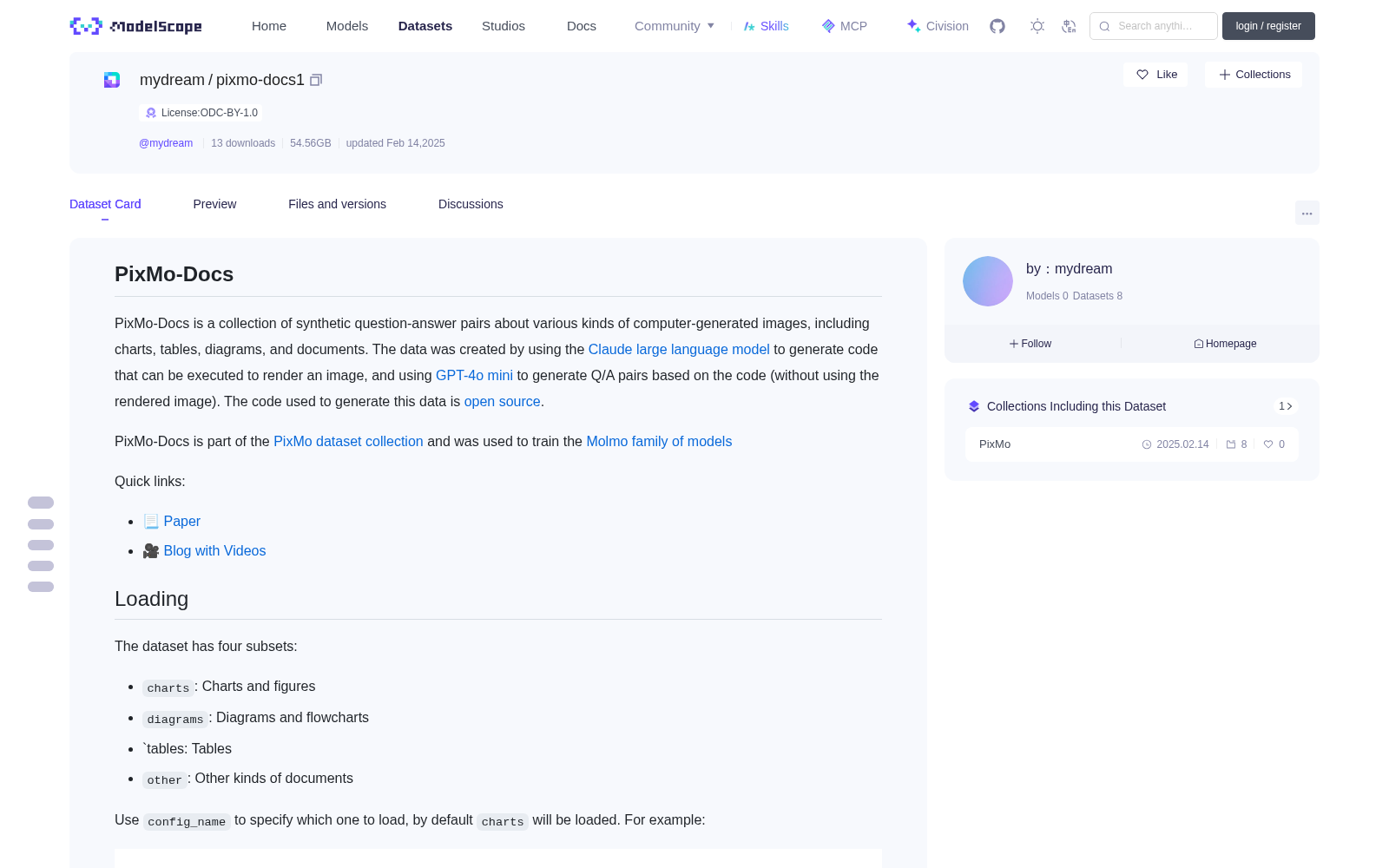Click the ModelScope logo
Screen dimensions: 1389x868
point(136,26)
